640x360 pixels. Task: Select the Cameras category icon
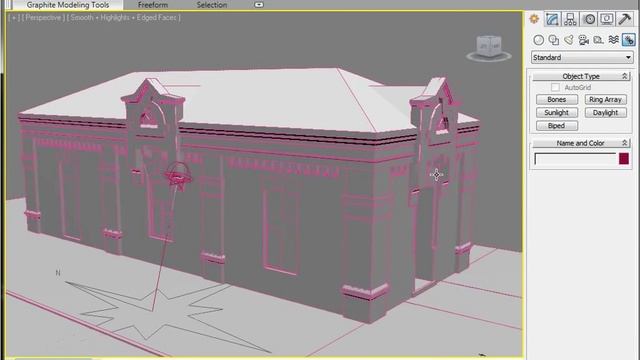click(584, 40)
